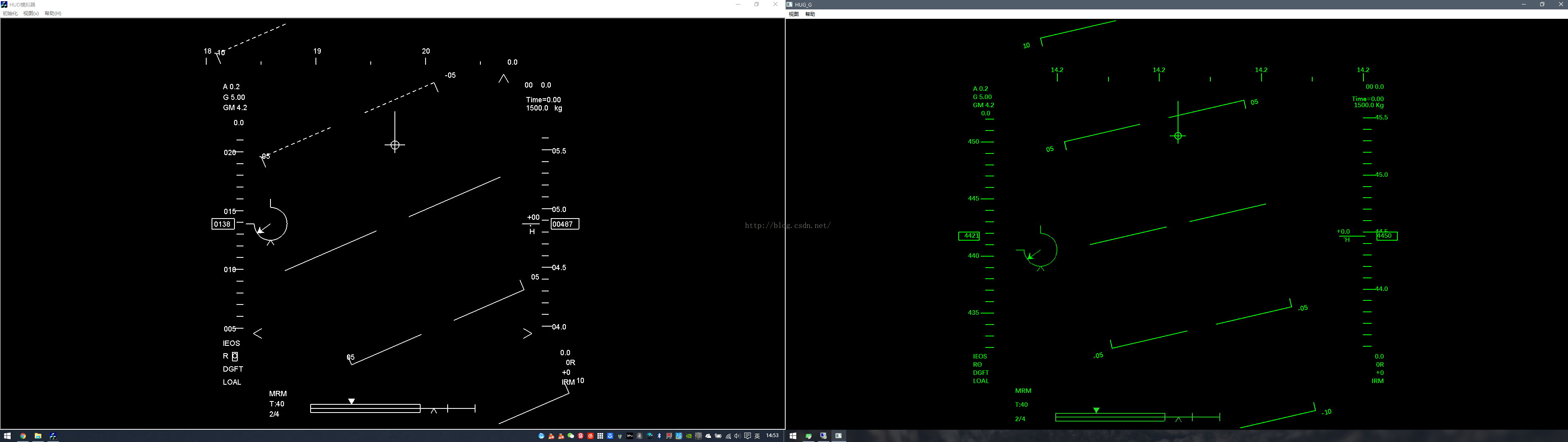Restore the HUG_G window size
The image size is (1568, 442).
pos(1542,4)
